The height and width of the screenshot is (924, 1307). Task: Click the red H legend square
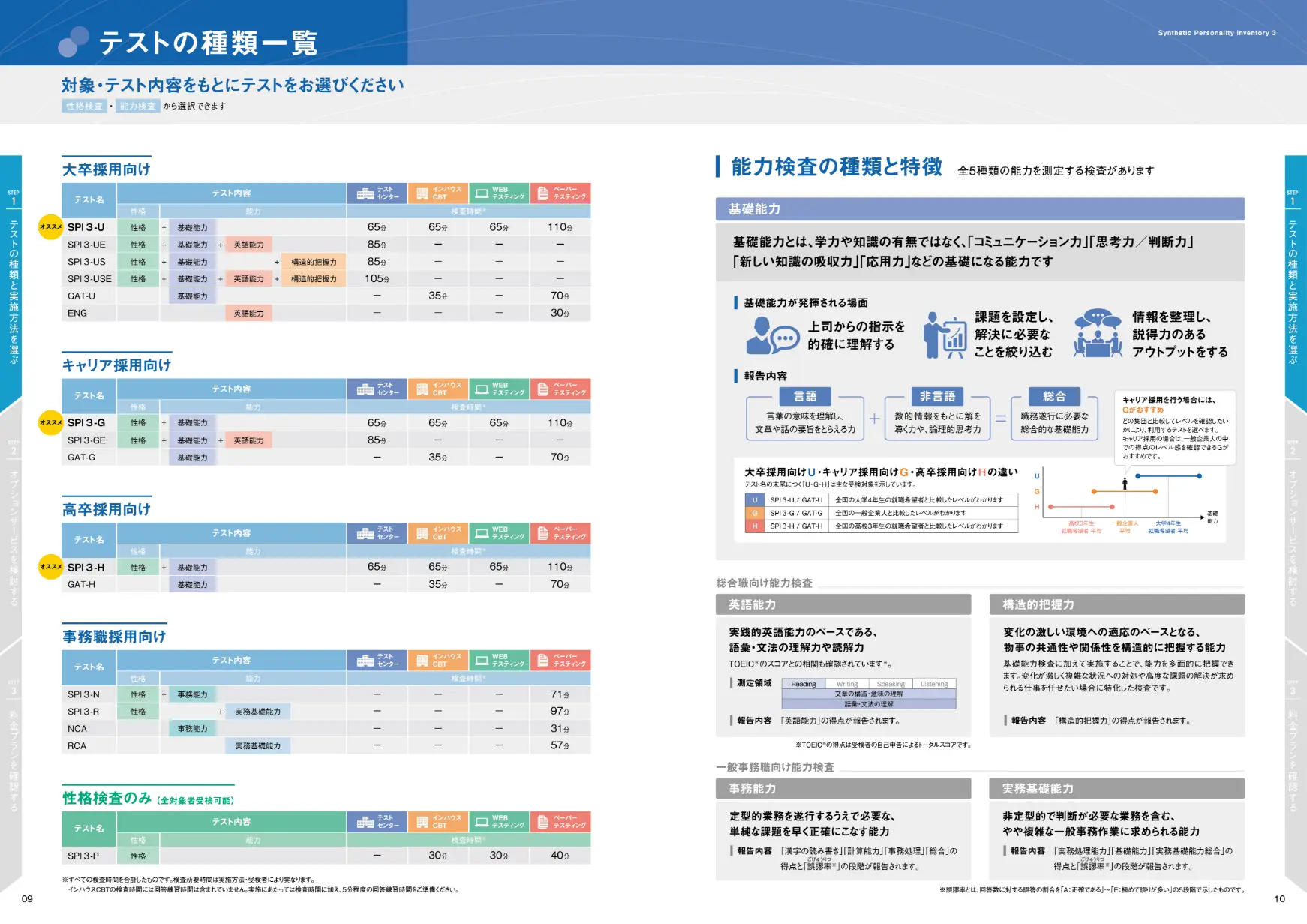tap(754, 526)
